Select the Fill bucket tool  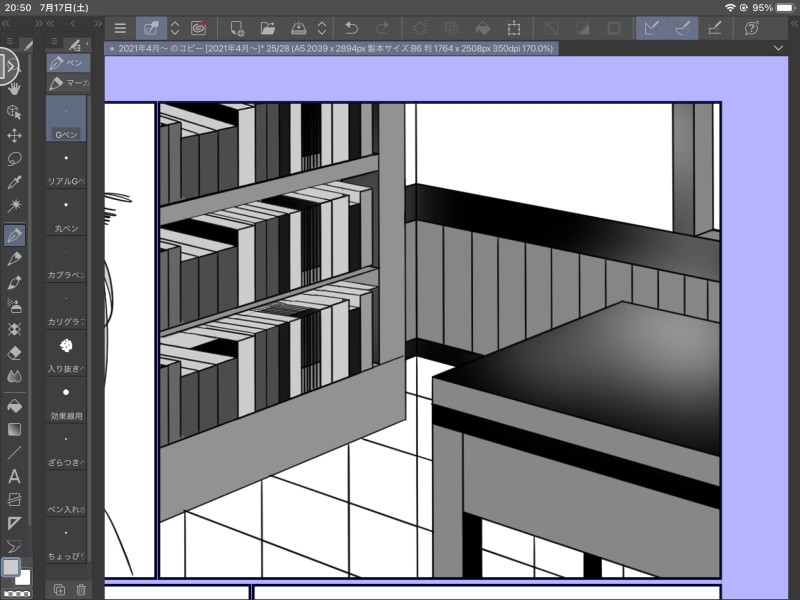pos(14,406)
